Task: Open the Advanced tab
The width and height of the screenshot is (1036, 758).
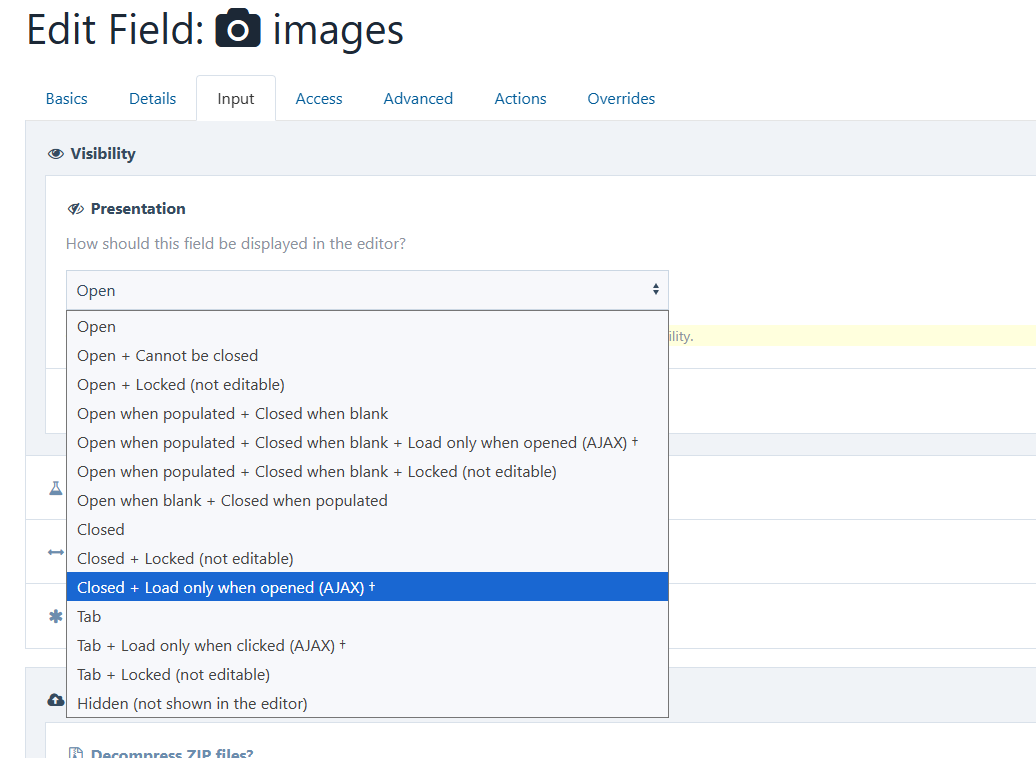Action: pos(418,99)
